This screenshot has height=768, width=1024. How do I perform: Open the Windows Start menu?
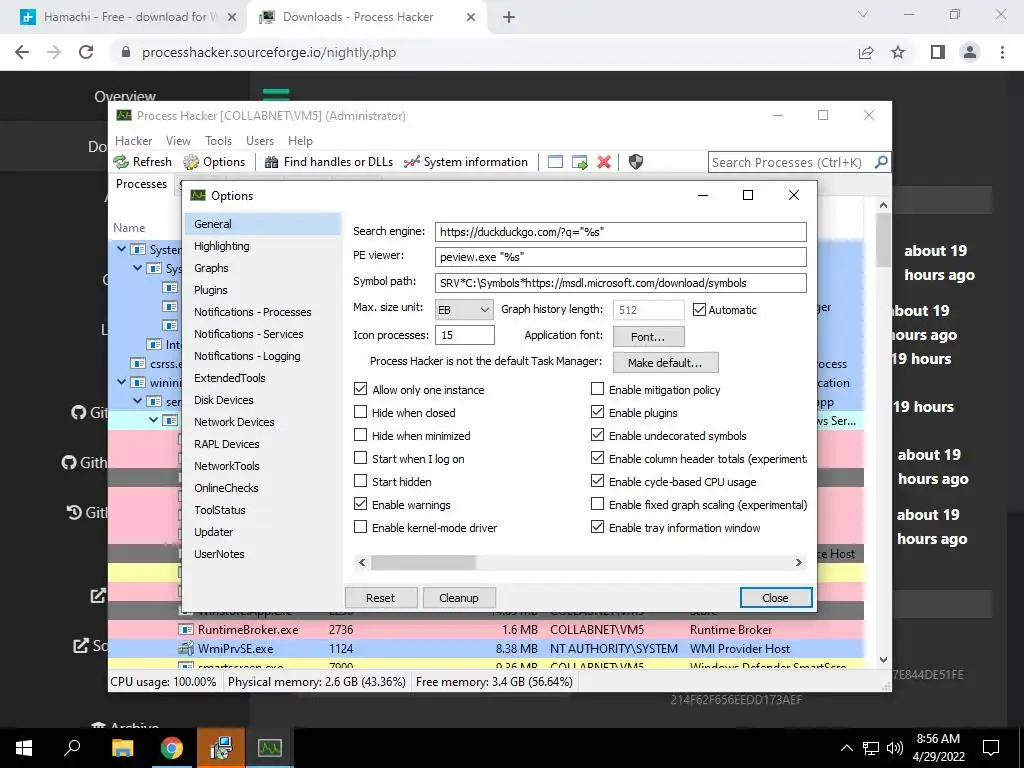point(24,748)
